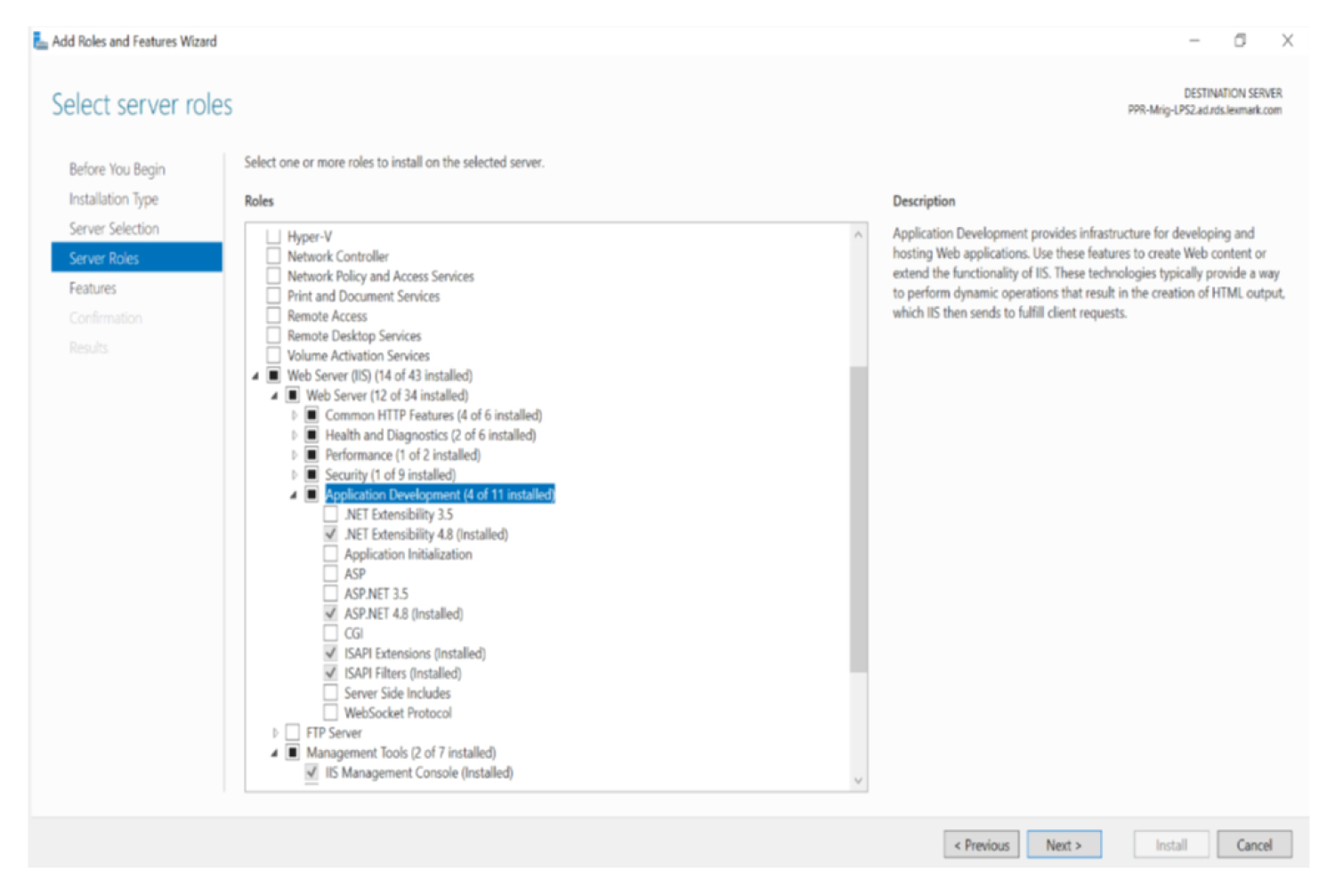Viewport: 1335px width, 896px height.
Task: Tick Network Policy and Access Services checkbox
Action: 274,276
